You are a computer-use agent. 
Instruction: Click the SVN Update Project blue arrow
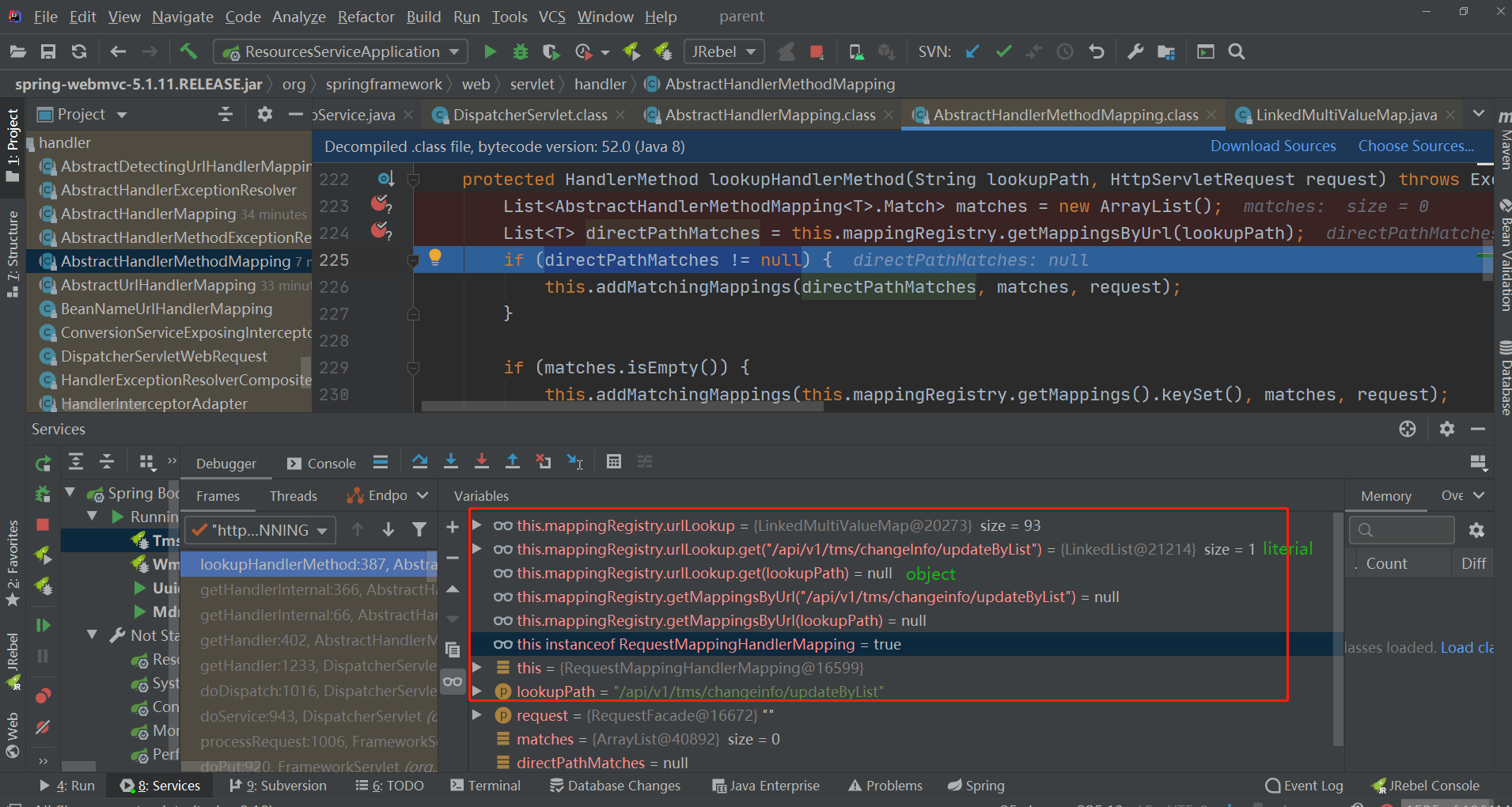(972, 52)
